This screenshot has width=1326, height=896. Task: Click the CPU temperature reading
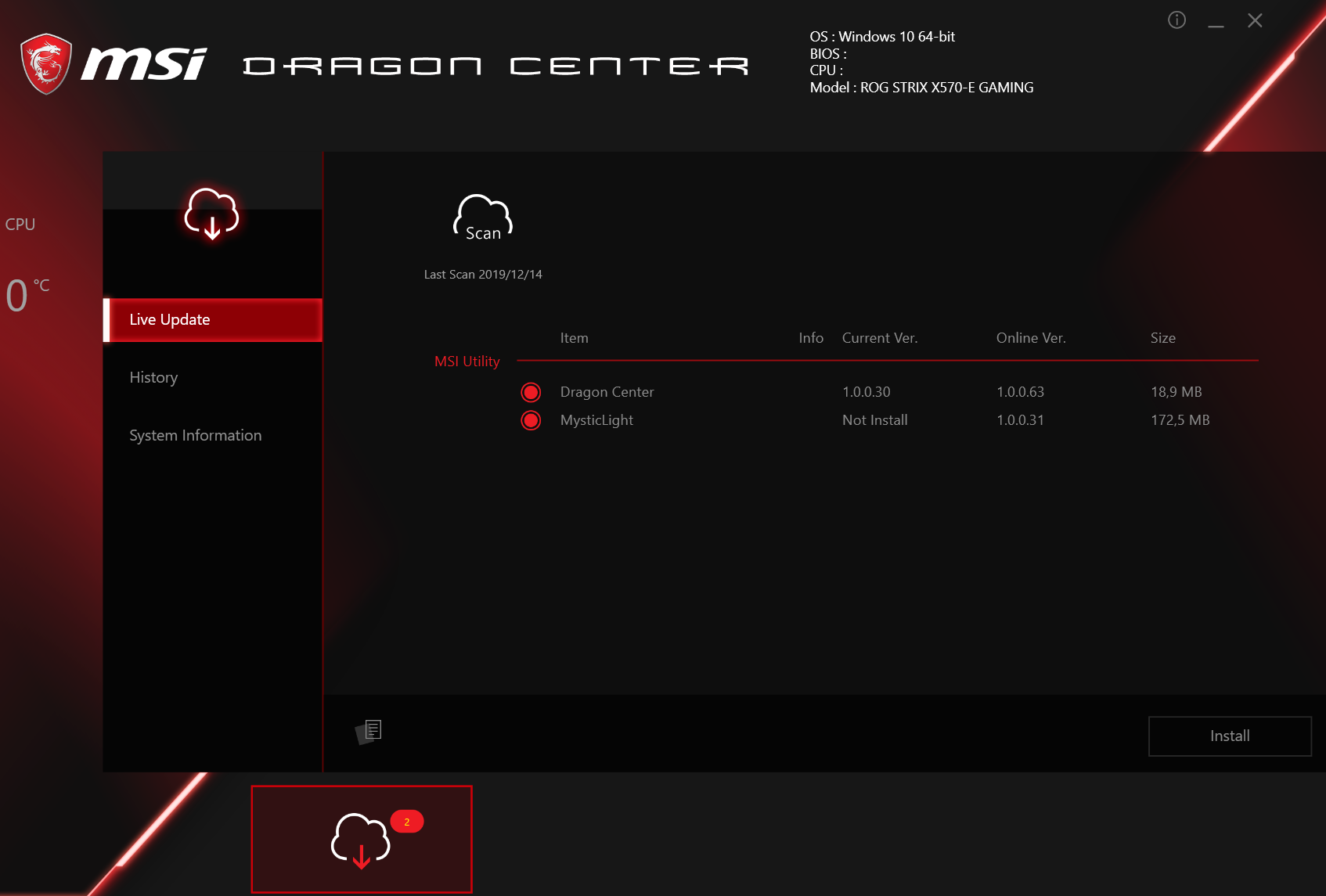coord(27,295)
